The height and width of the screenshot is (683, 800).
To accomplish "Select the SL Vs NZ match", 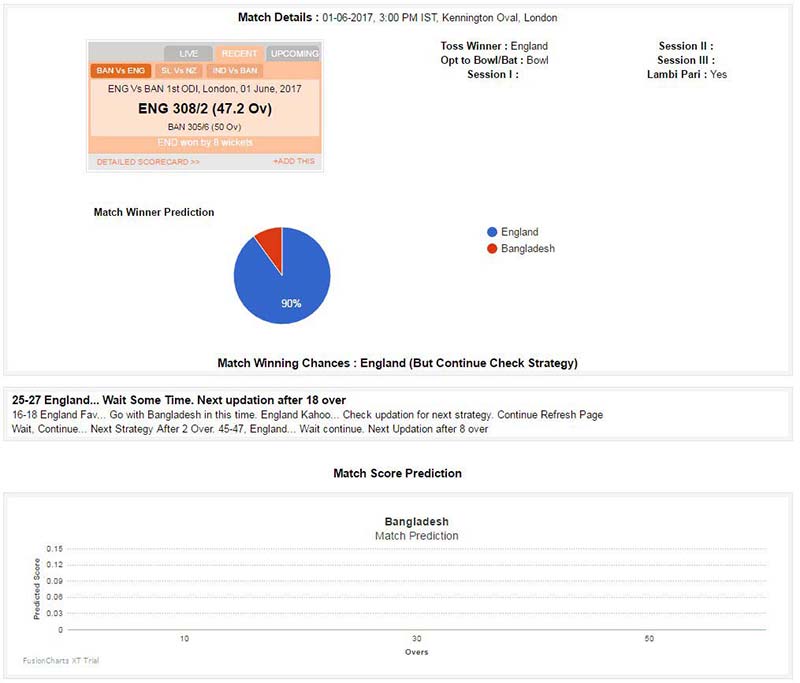I will (x=180, y=71).
